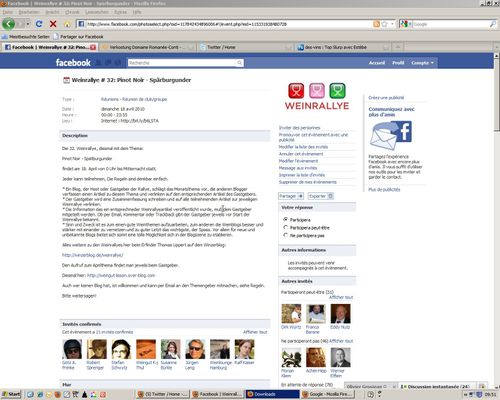
Task: Click the calendar icon beside the event title
Action: 66,80
